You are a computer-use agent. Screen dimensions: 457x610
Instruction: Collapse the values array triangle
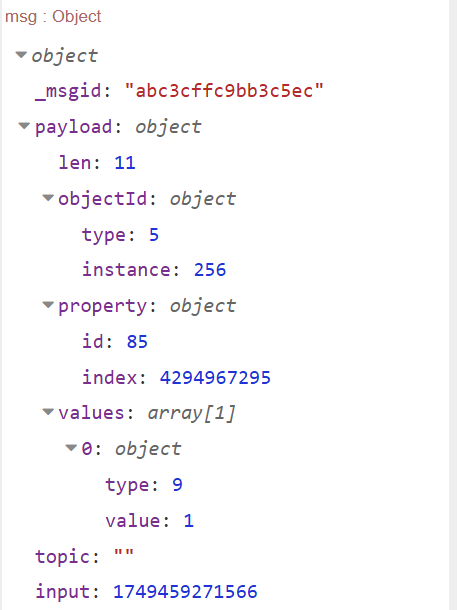pos(48,412)
